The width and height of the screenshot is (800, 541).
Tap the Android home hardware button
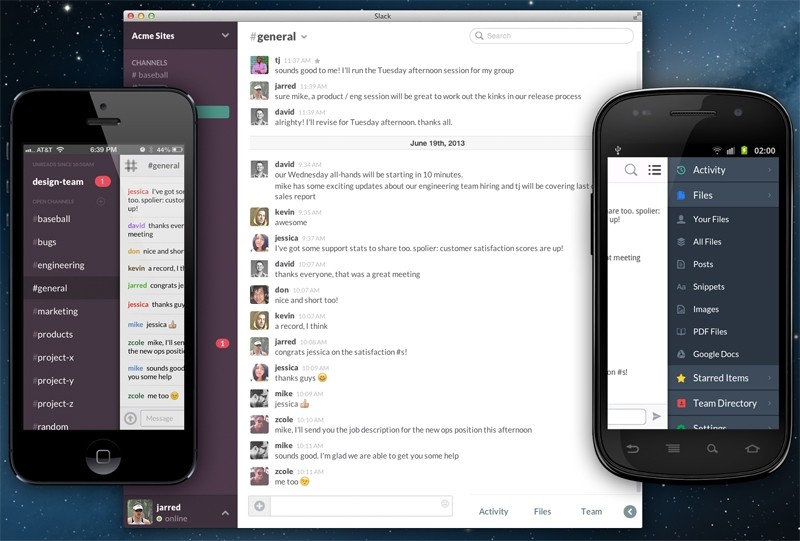[x=753, y=449]
